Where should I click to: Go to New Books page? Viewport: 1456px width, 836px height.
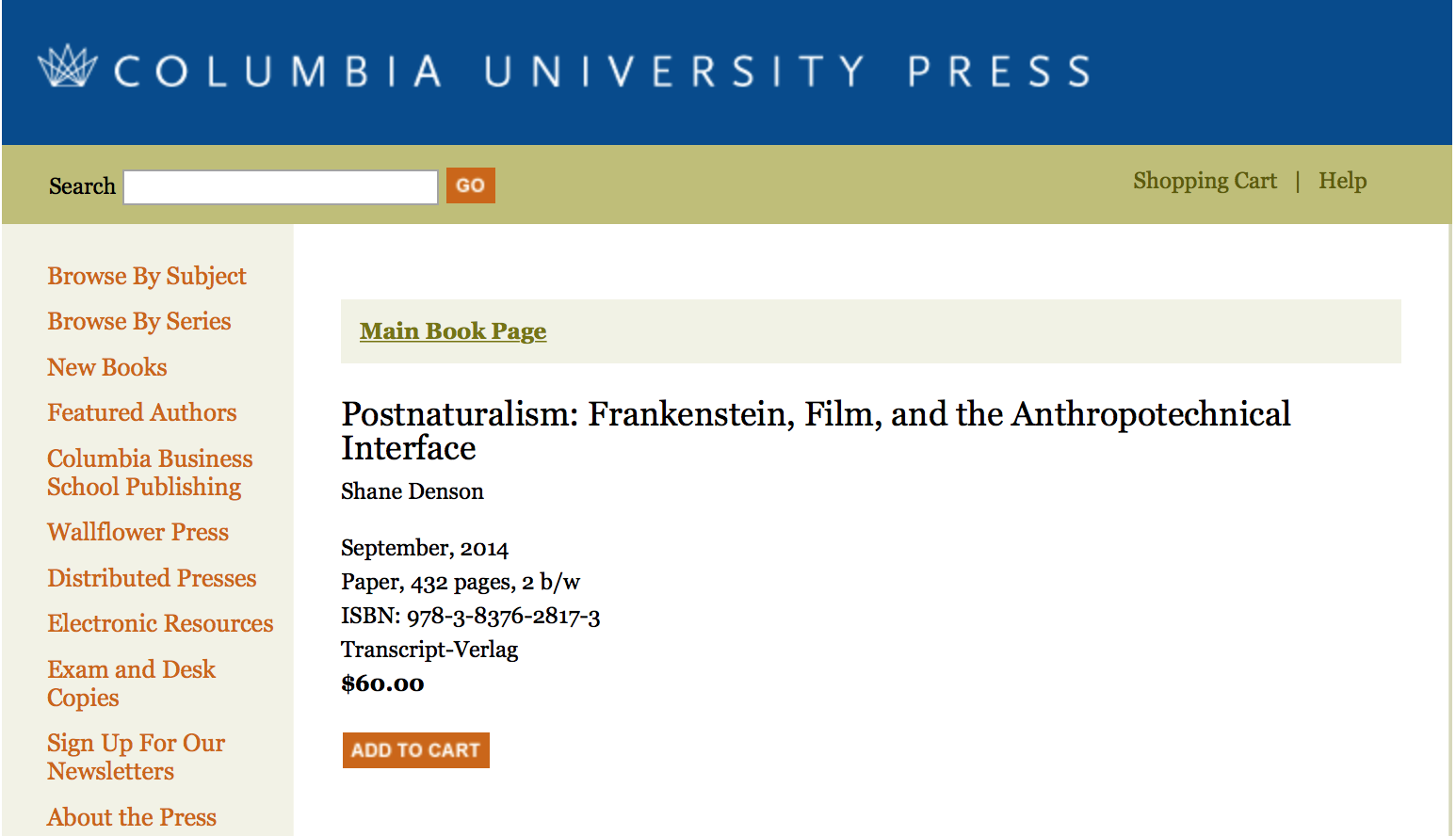point(107,367)
